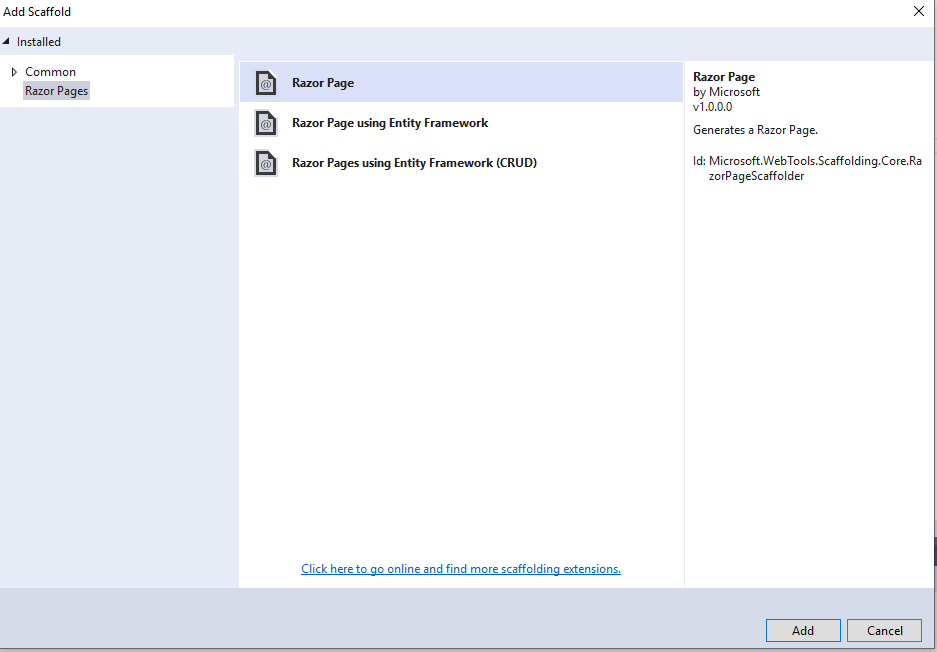The image size is (937, 652).
Task: Click the Razor Page using Entity Framework icon
Action: point(266,123)
